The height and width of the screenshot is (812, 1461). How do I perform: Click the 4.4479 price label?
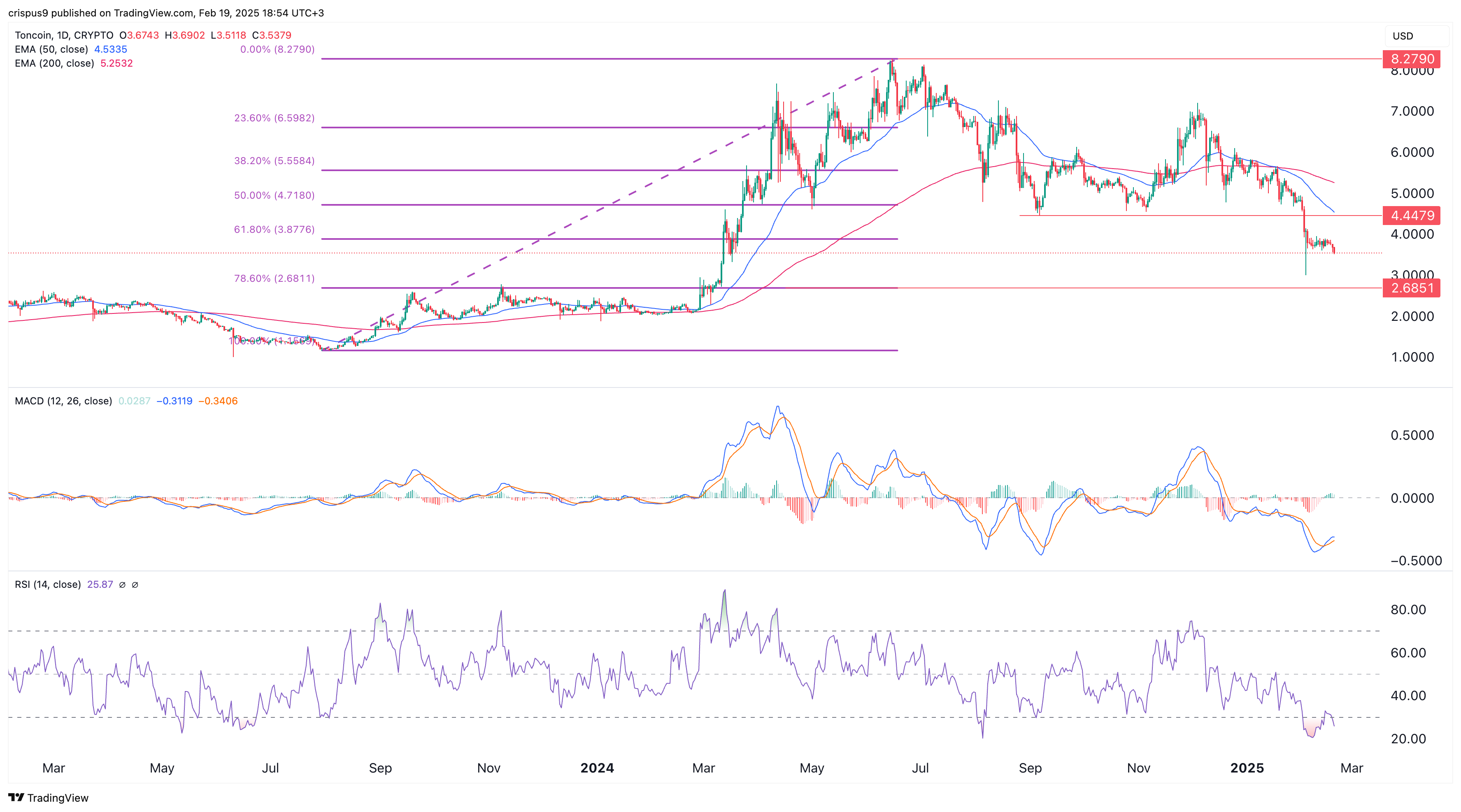[1412, 216]
